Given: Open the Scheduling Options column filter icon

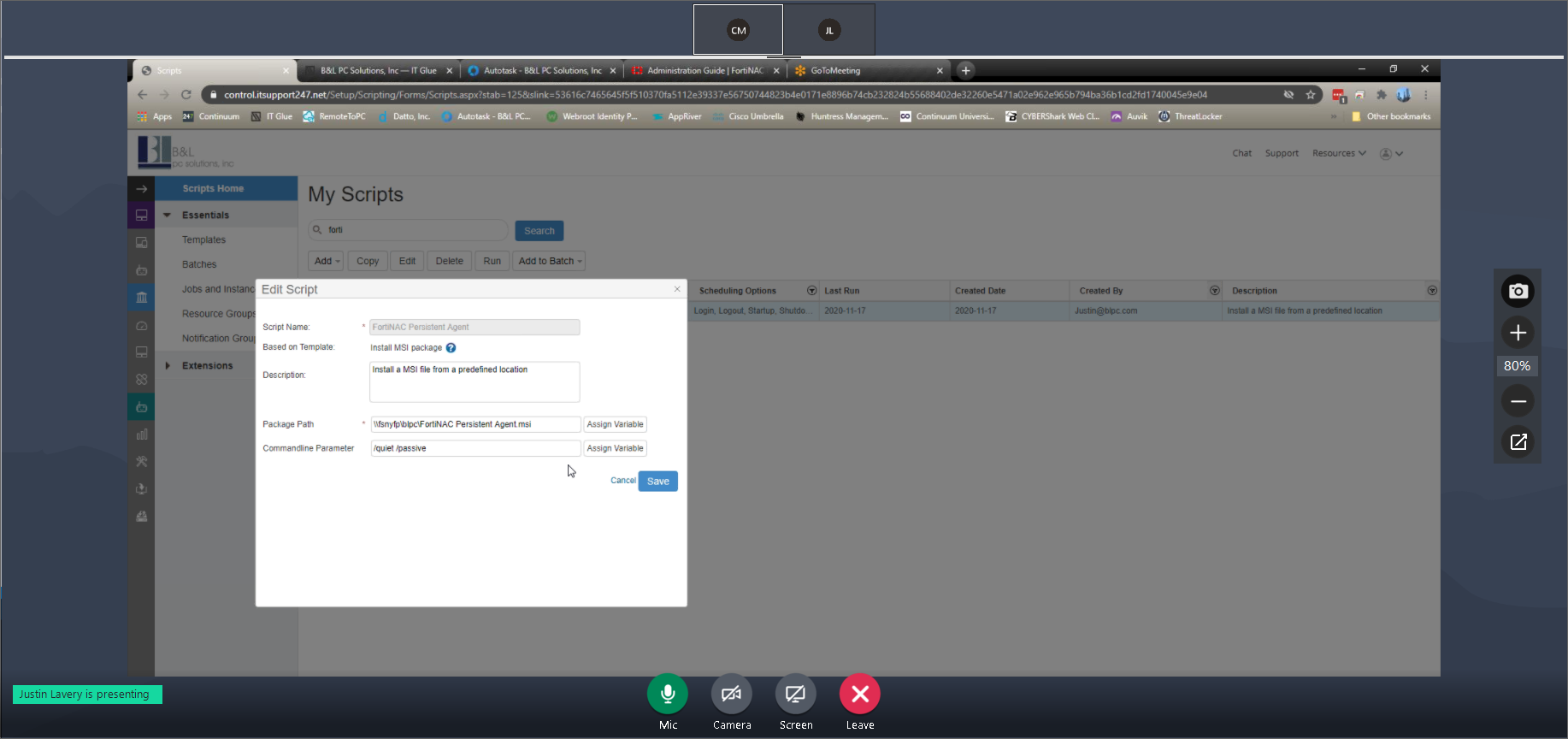Looking at the screenshot, I should (811, 291).
